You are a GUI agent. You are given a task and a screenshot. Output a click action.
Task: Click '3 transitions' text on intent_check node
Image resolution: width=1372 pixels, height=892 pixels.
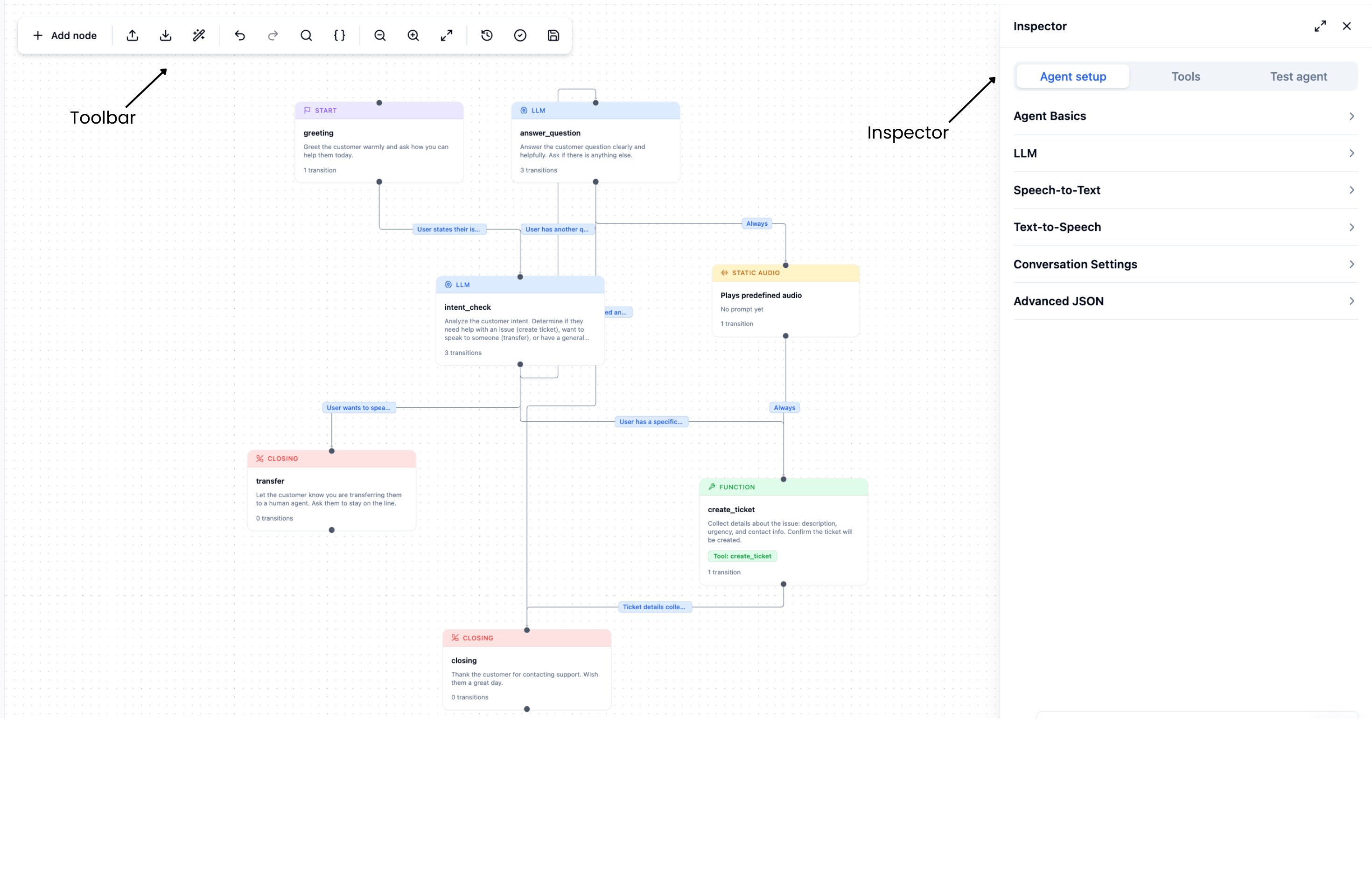click(x=463, y=353)
